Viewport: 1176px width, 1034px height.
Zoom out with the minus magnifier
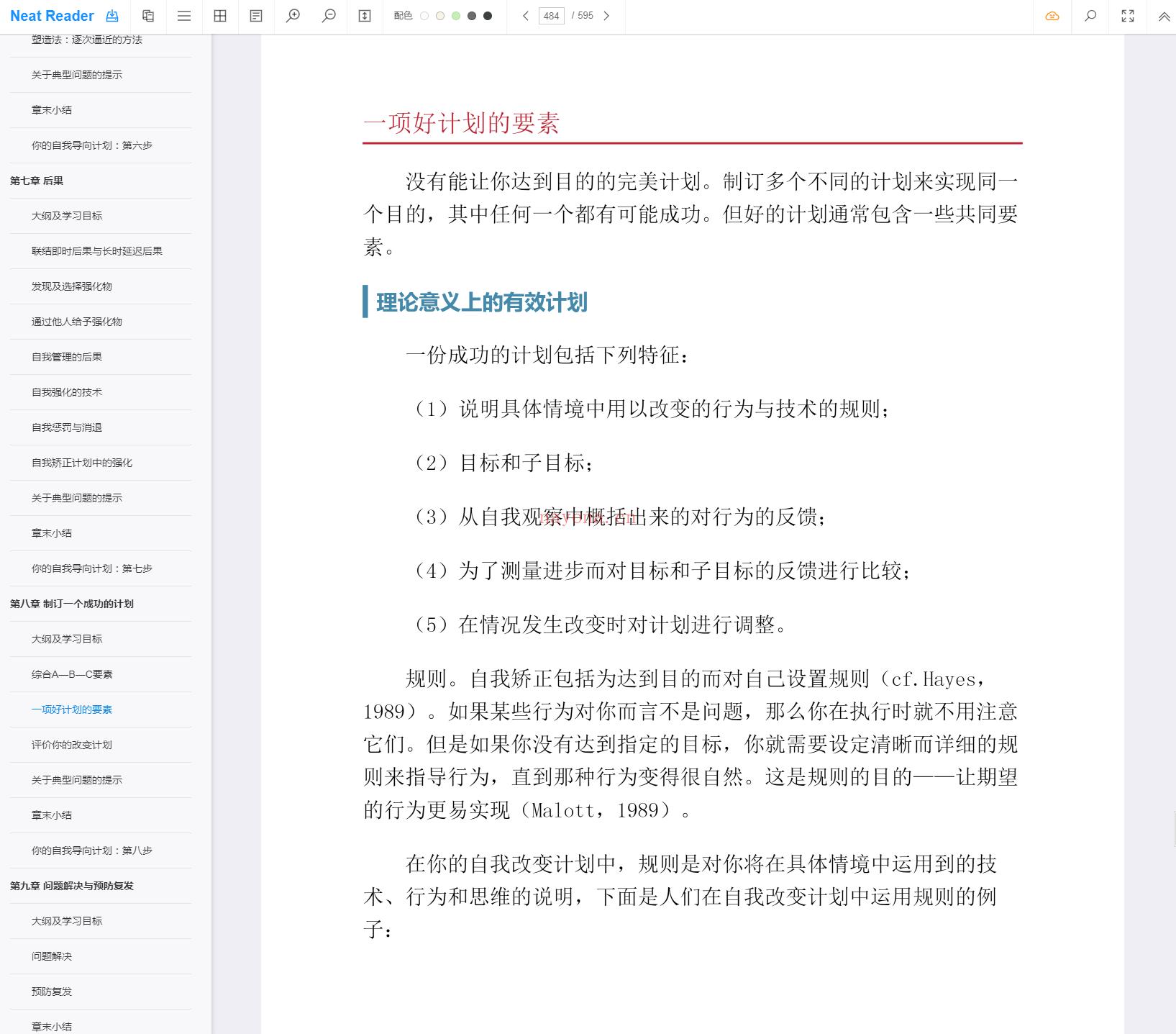[x=329, y=16]
